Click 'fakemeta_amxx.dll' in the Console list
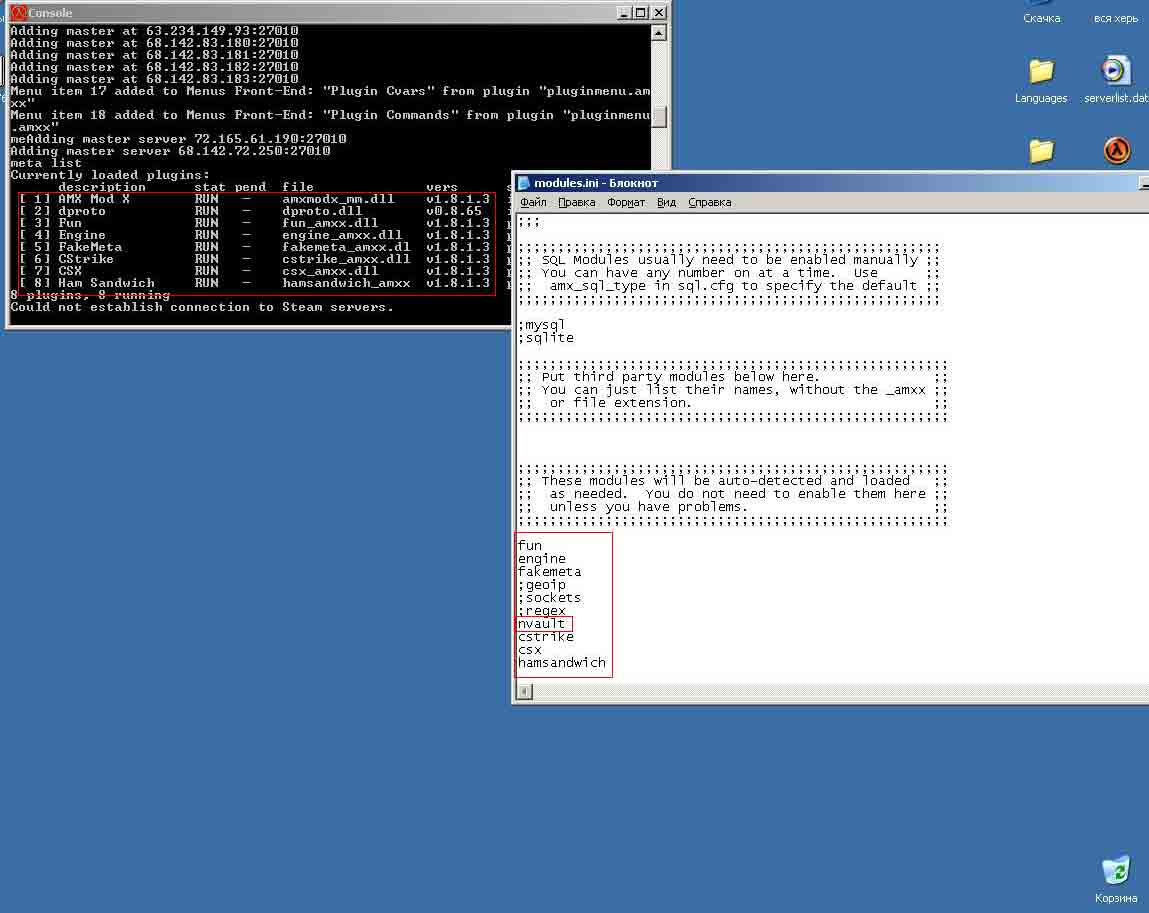The width and height of the screenshot is (1149, 913). pyautogui.click(x=346, y=247)
